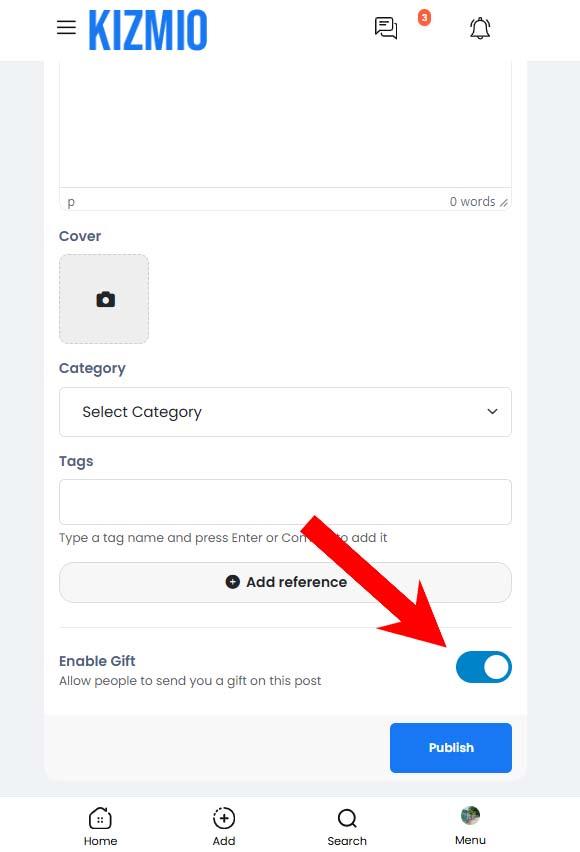This screenshot has width=580, height=852.
Task: Open the messages chat icon
Action: click(386, 28)
